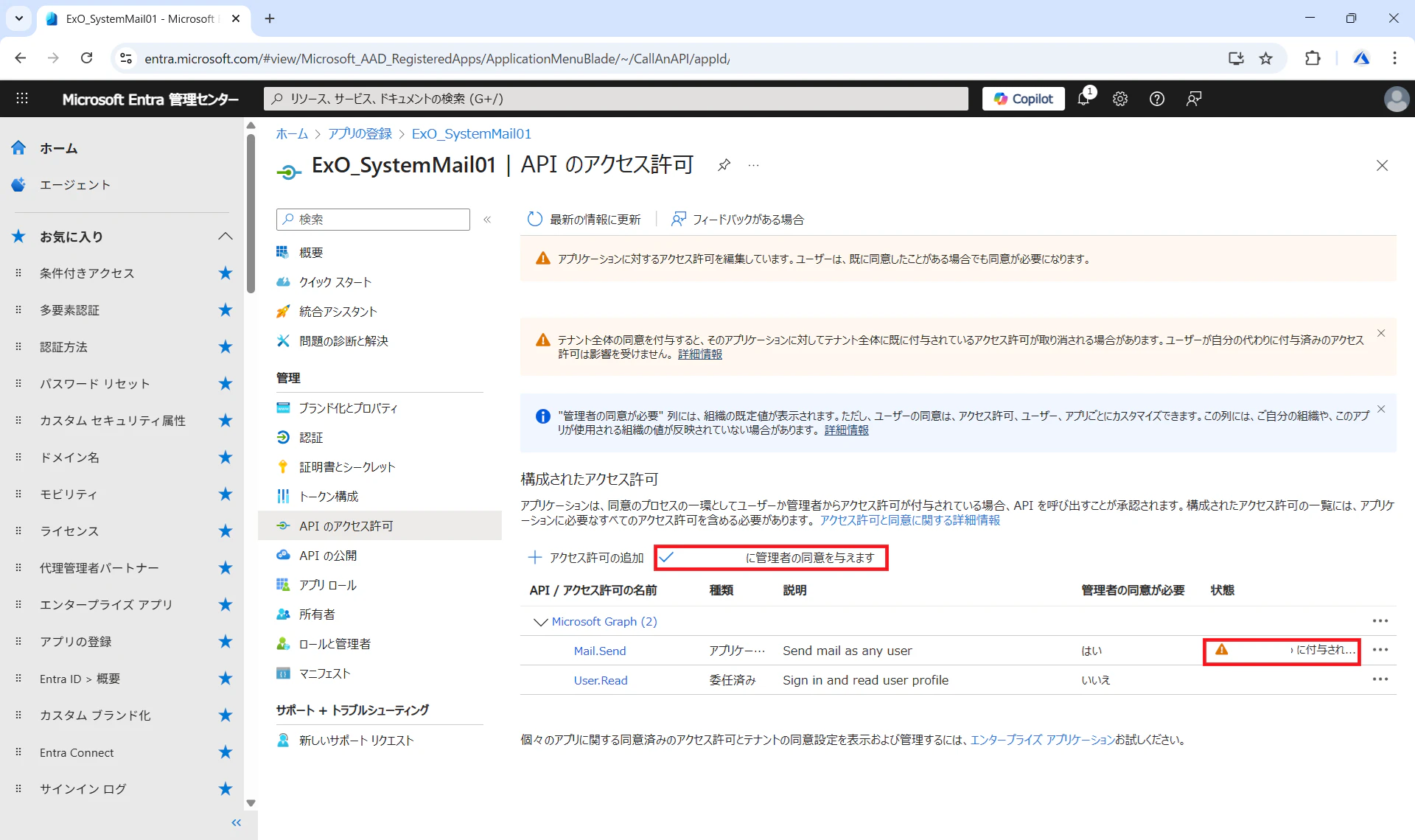Toggle the favorite star for 条件付きアクセス
1415x840 pixels.
coord(226,273)
